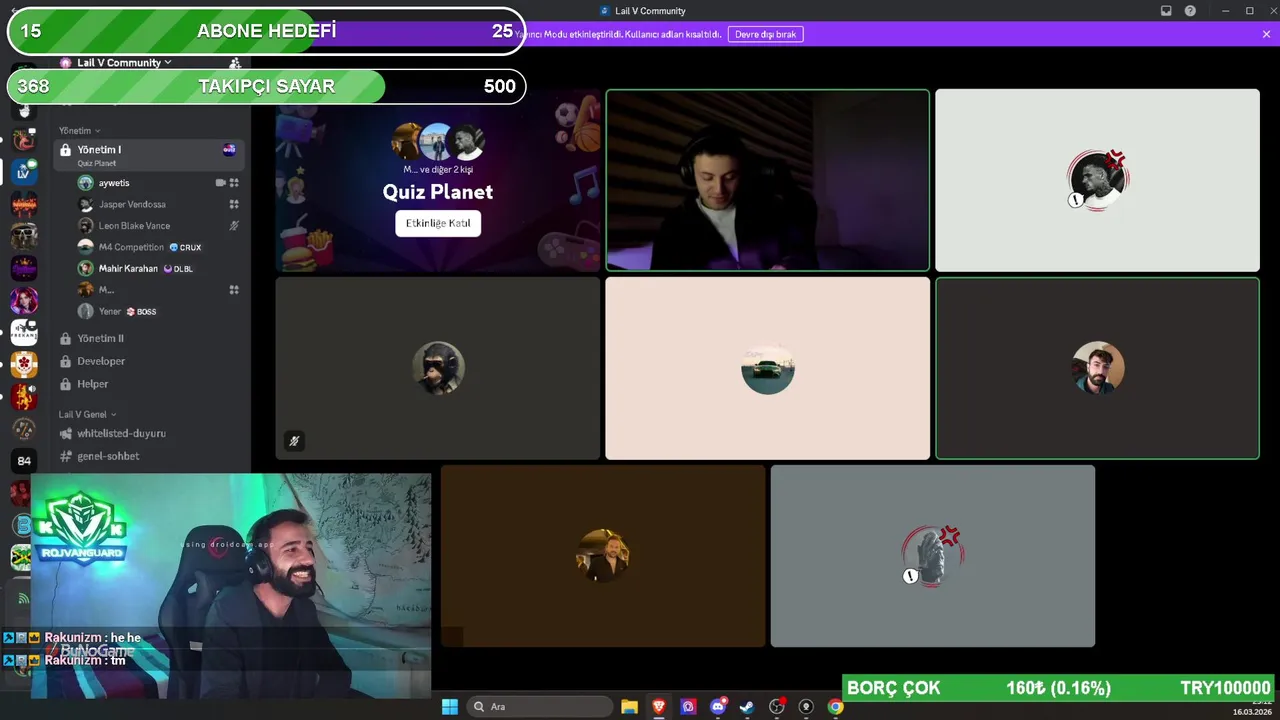Open Google Chrome from the taskbar
This screenshot has width=1280, height=720.
point(835,707)
